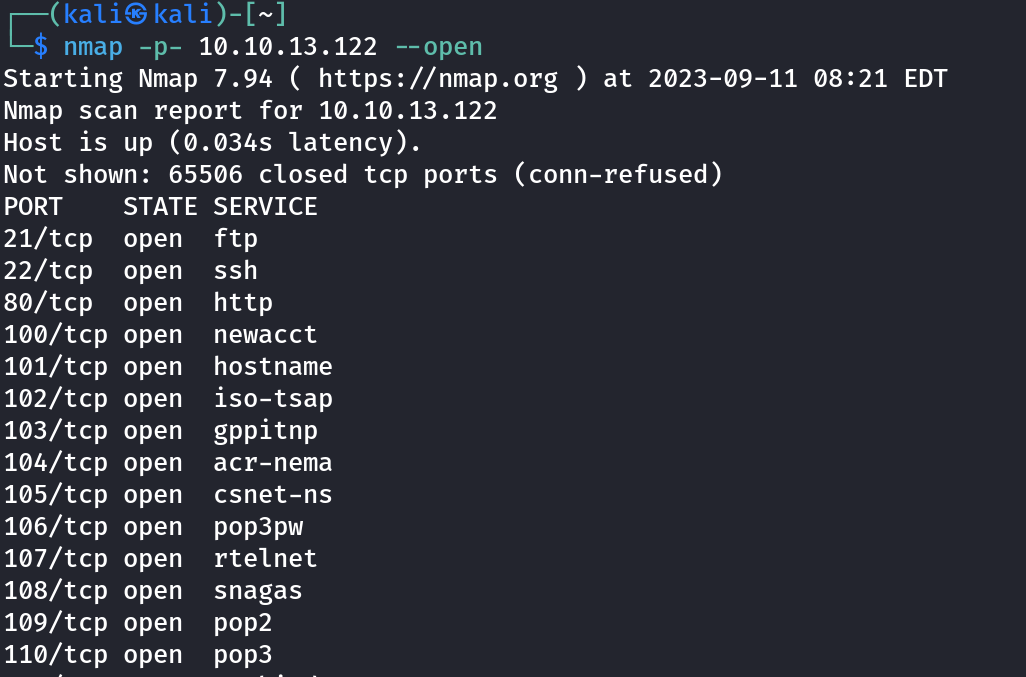The image size is (1026, 677).
Task: Select the iso-tsap service name
Action: (x=273, y=399)
